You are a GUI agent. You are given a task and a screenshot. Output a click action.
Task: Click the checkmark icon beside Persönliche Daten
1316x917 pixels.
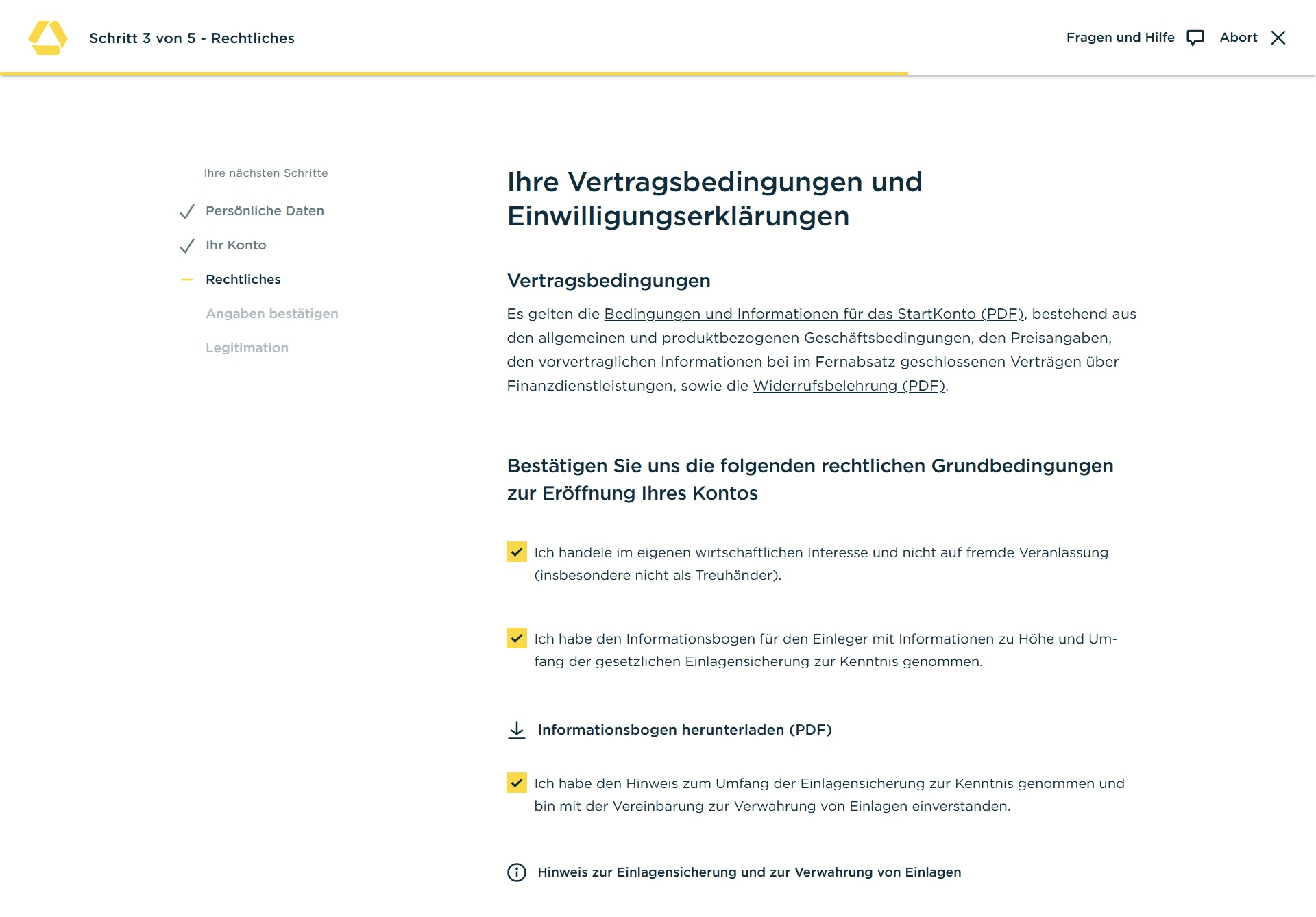187,212
